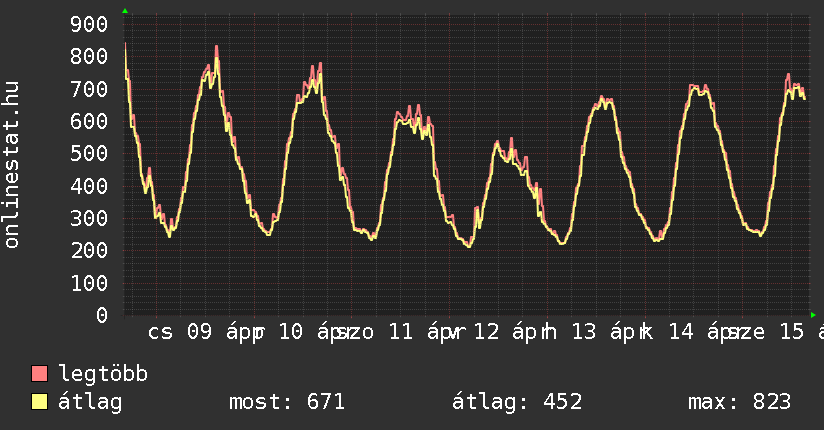This screenshot has height=430, width=824.
Task: Click the green arrow atop the y-axis
Action: [125, 11]
